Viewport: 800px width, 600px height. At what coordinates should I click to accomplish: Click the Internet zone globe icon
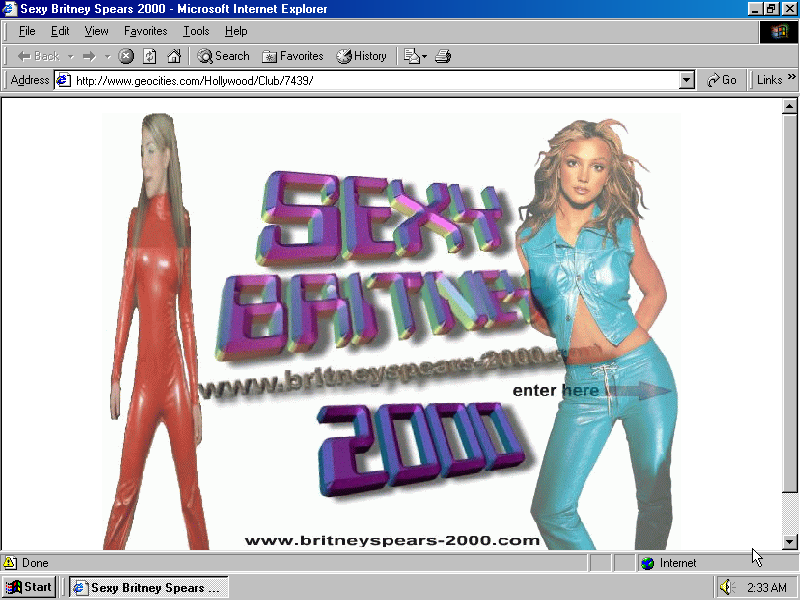click(x=647, y=563)
